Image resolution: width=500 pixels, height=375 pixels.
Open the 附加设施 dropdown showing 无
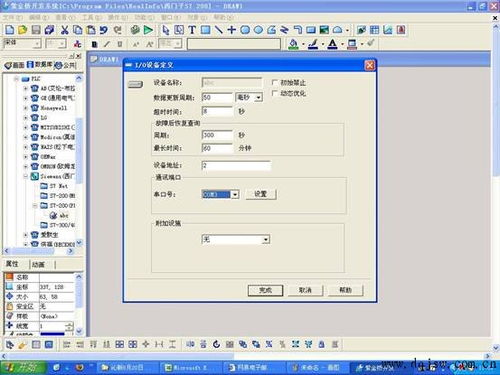[266, 239]
